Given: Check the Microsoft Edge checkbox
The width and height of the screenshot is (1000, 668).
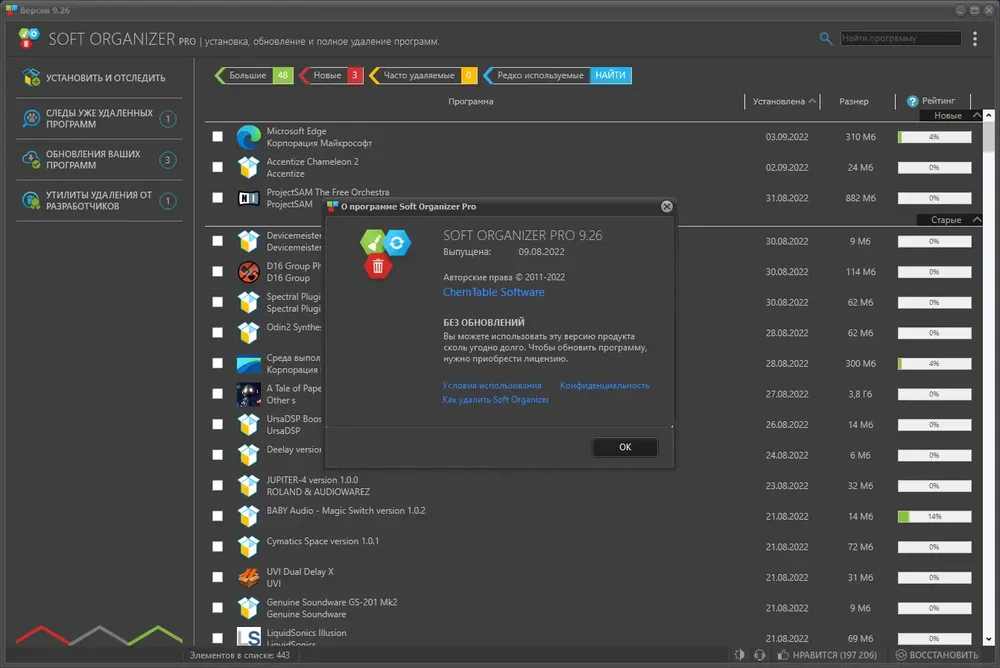Looking at the screenshot, I should tap(217, 137).
